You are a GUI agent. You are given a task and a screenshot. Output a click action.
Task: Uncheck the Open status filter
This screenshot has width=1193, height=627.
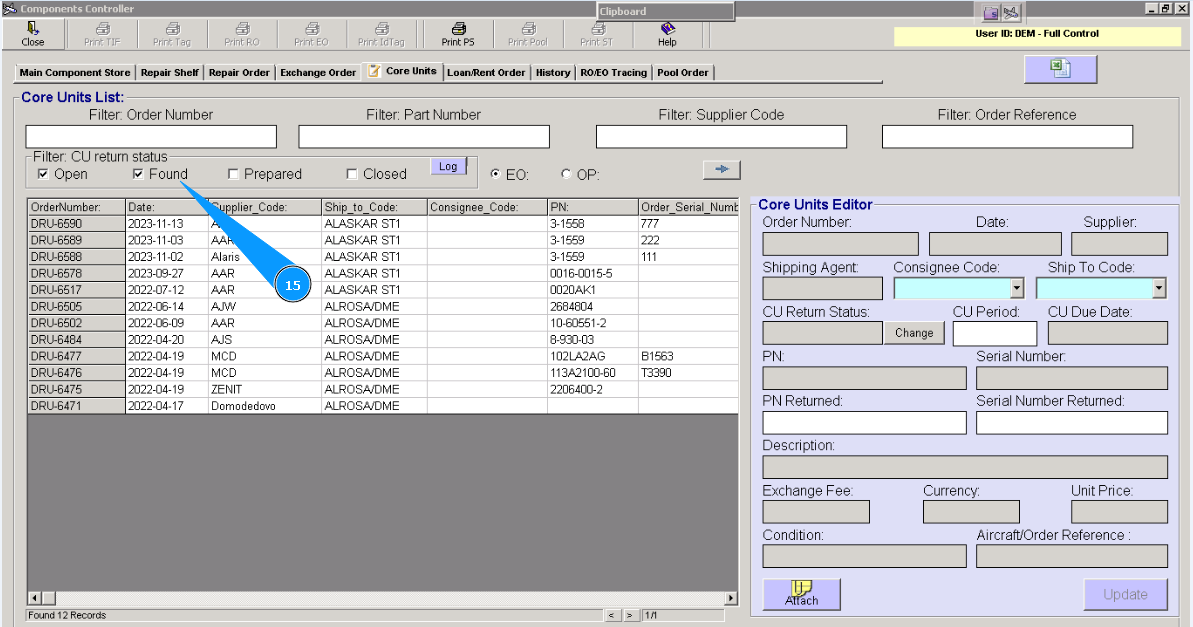[x=43, y=175]
